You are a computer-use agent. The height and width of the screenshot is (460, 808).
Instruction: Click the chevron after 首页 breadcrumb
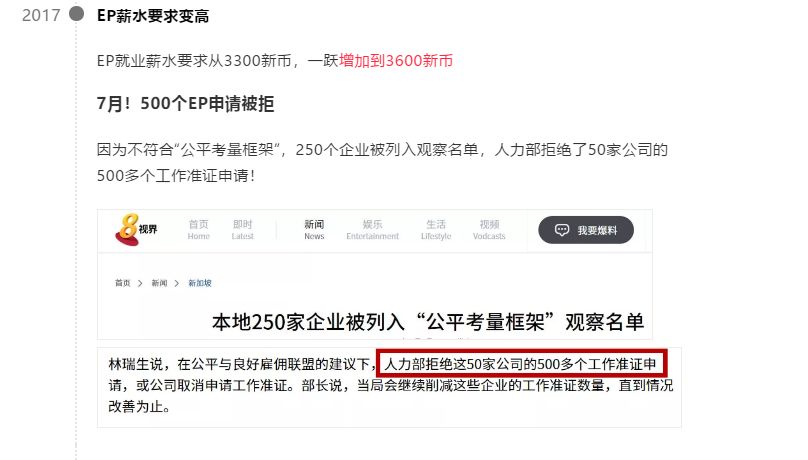click(140, 283)
